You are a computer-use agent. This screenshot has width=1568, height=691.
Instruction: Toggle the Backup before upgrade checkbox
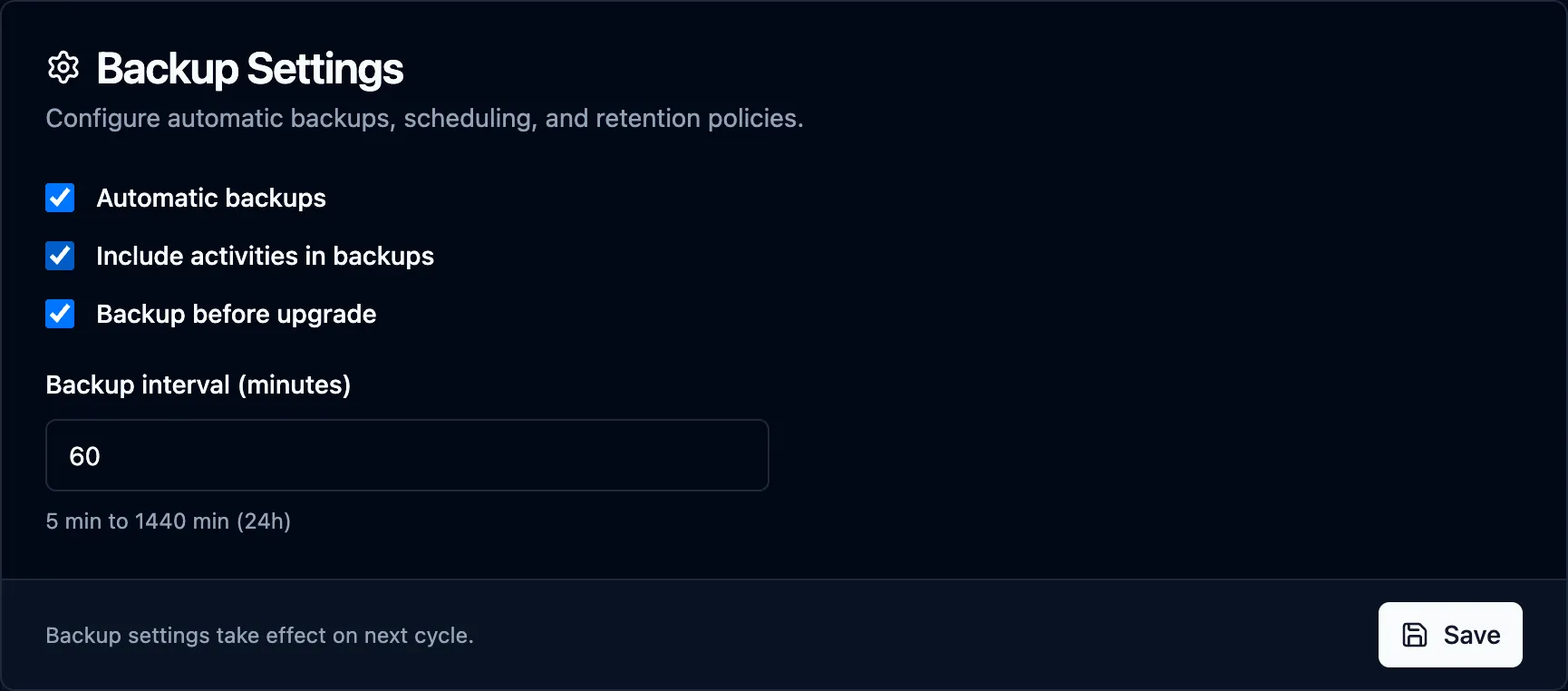pyautogui.click(x=60, y=314)
